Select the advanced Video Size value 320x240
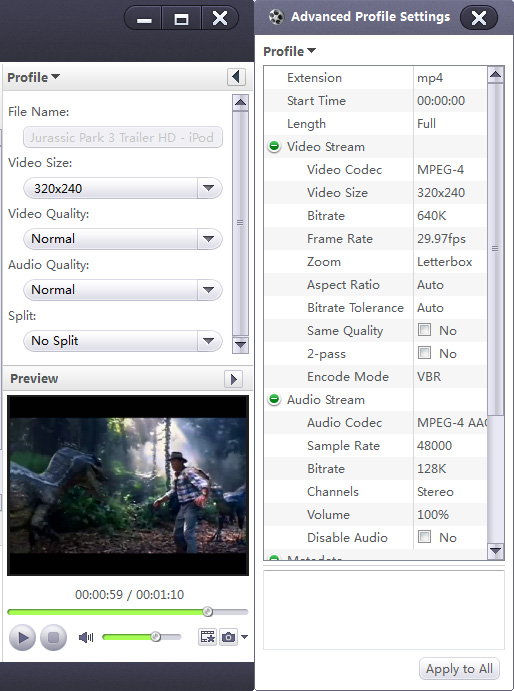The height and width of the screenshot is (691, 514). [441, 193]
